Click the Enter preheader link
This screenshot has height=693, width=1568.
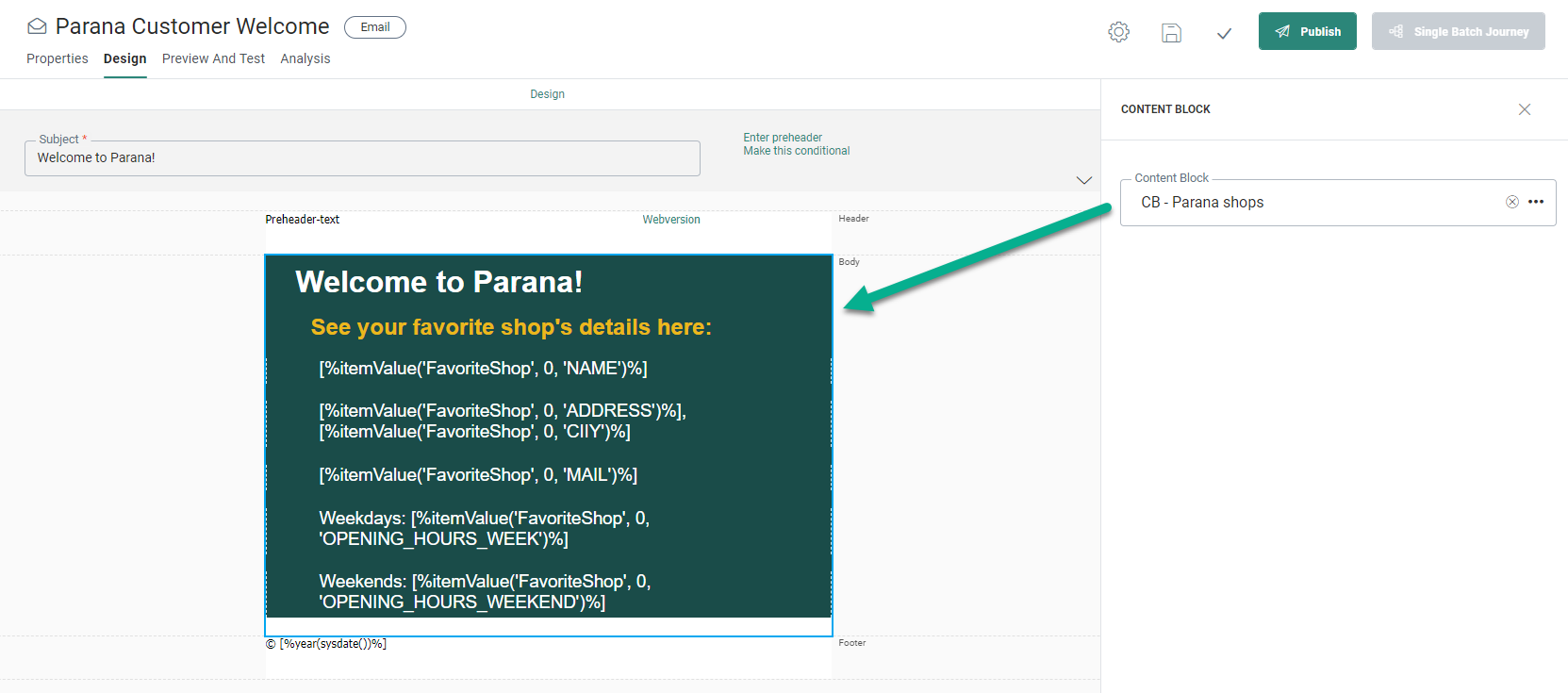point(782,138)
